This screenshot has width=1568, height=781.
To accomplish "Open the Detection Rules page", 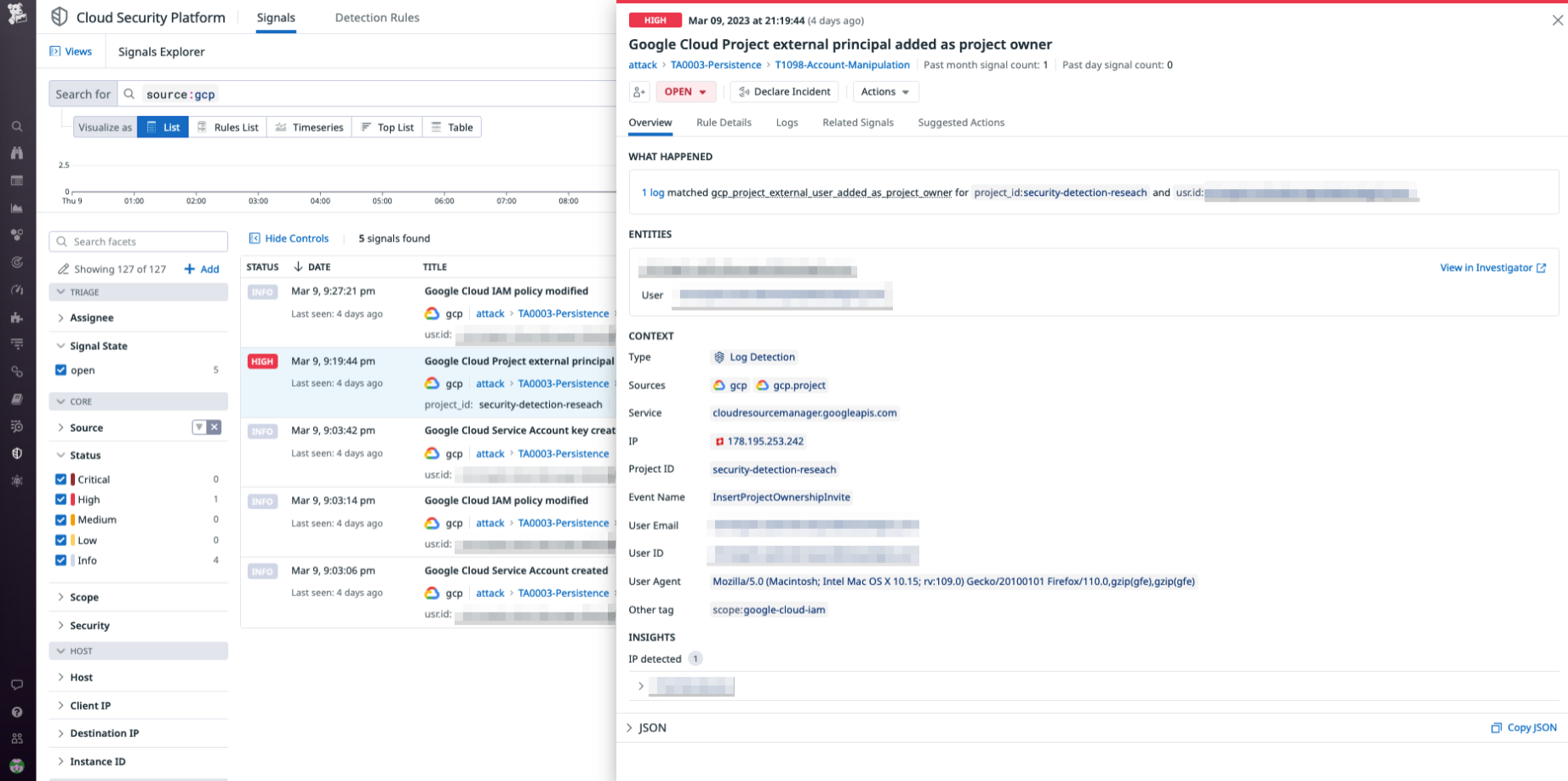I will pos(376,17).
